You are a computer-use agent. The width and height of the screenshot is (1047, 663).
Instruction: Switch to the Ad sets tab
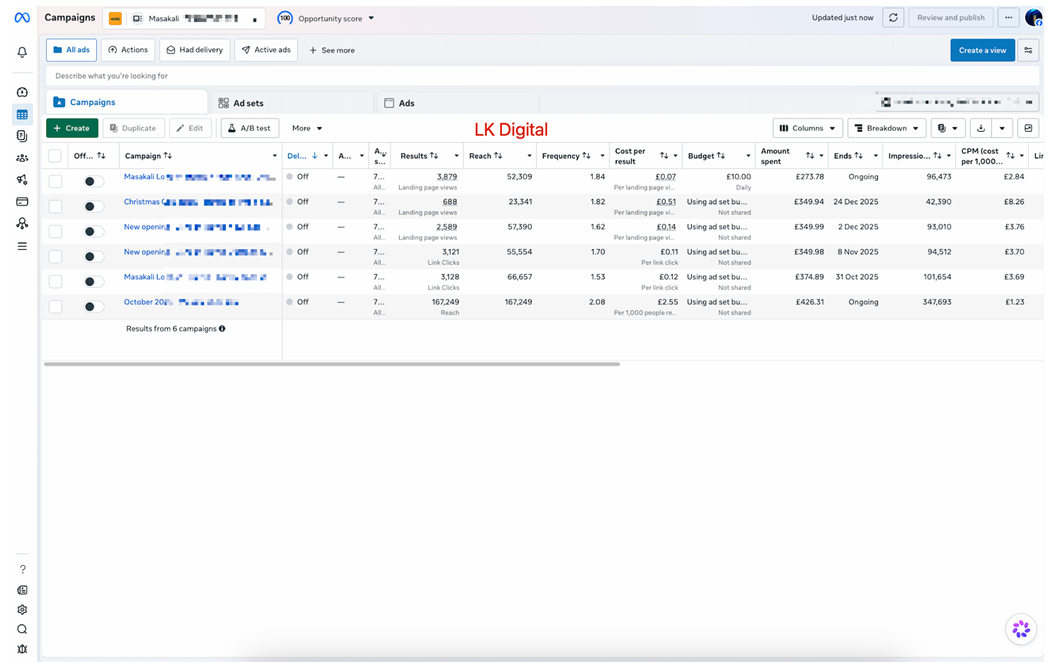(292, 103)
